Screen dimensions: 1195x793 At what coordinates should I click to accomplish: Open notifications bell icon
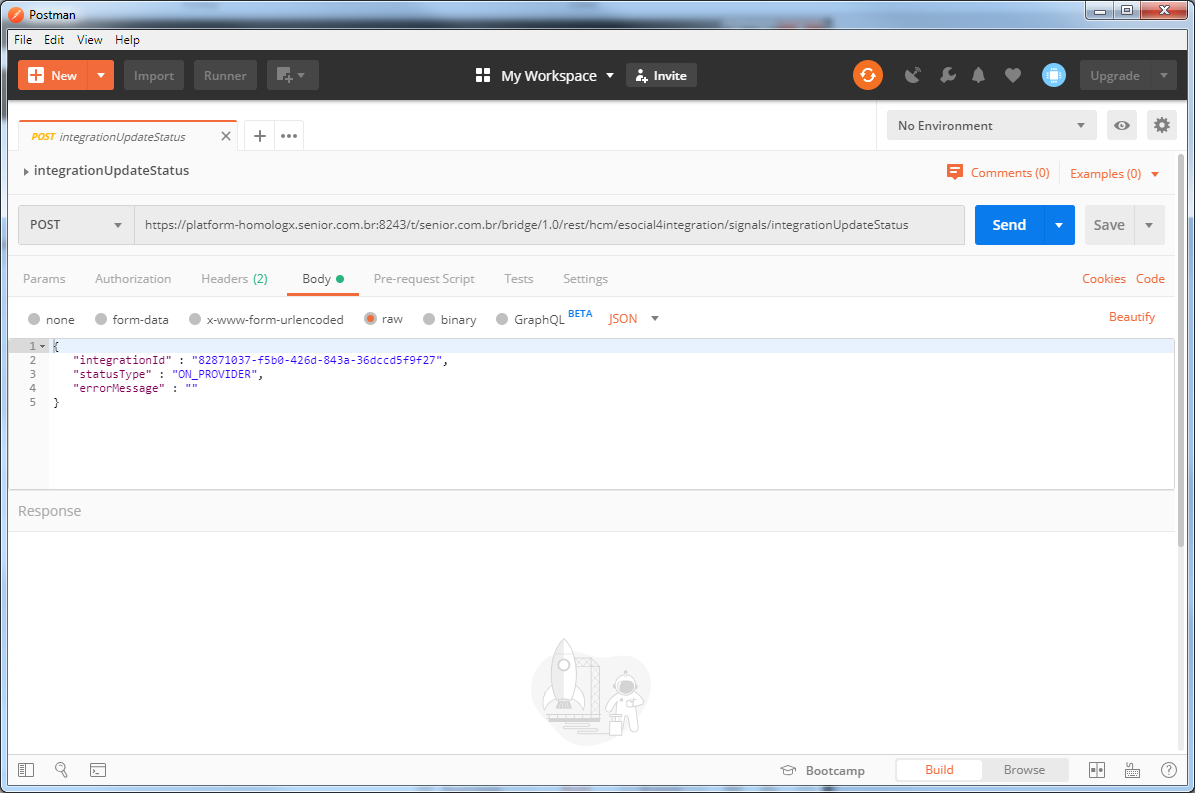tap(979, 75)
